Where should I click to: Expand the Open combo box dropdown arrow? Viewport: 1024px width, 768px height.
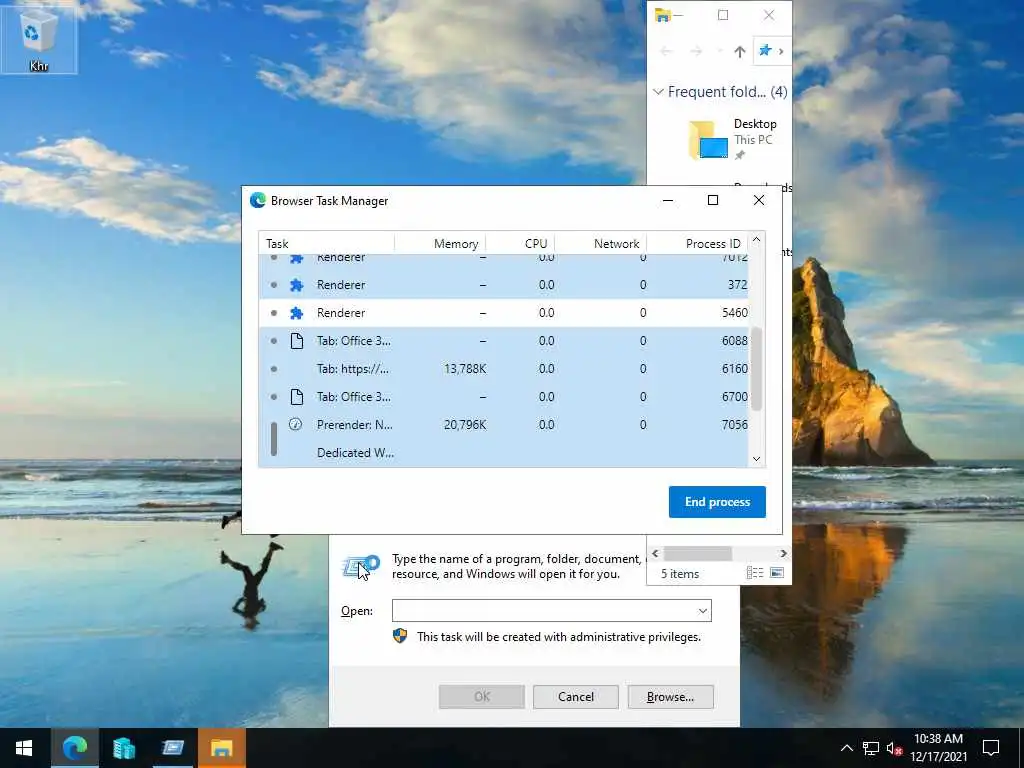(703, 611)
